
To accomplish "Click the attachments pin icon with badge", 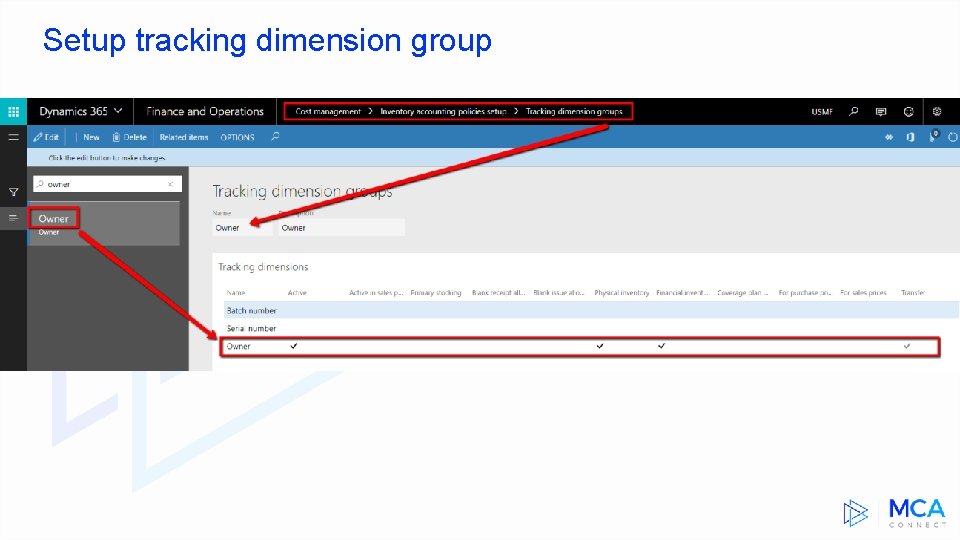I will [x=933, y=136].
